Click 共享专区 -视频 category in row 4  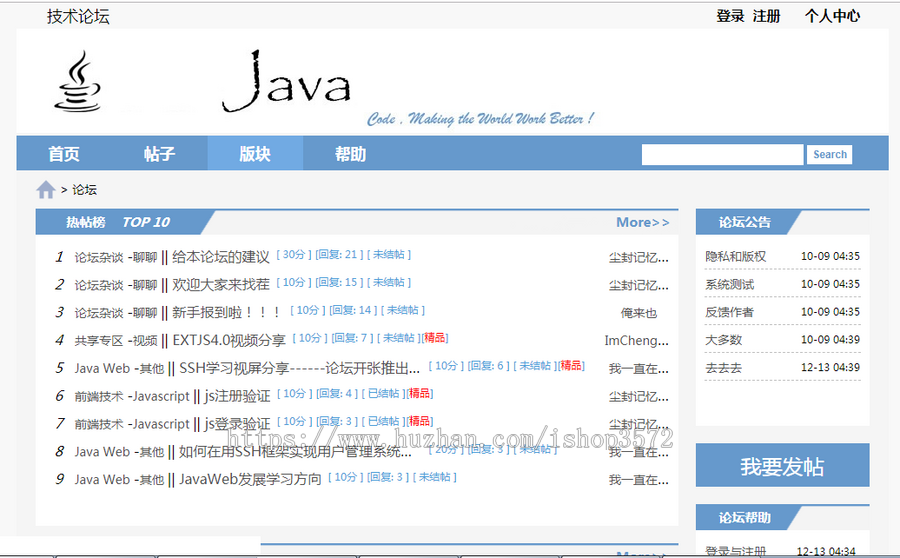(116, 340)
